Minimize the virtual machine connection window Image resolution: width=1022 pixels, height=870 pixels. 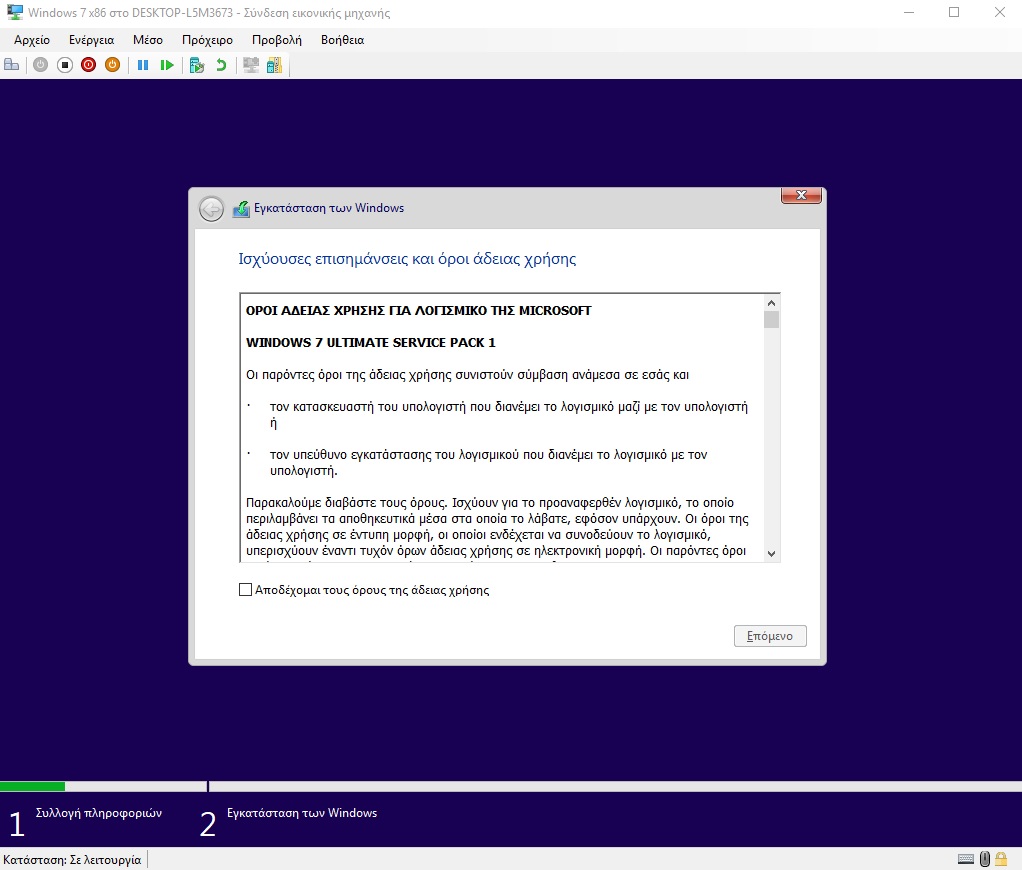click(909, 12)
